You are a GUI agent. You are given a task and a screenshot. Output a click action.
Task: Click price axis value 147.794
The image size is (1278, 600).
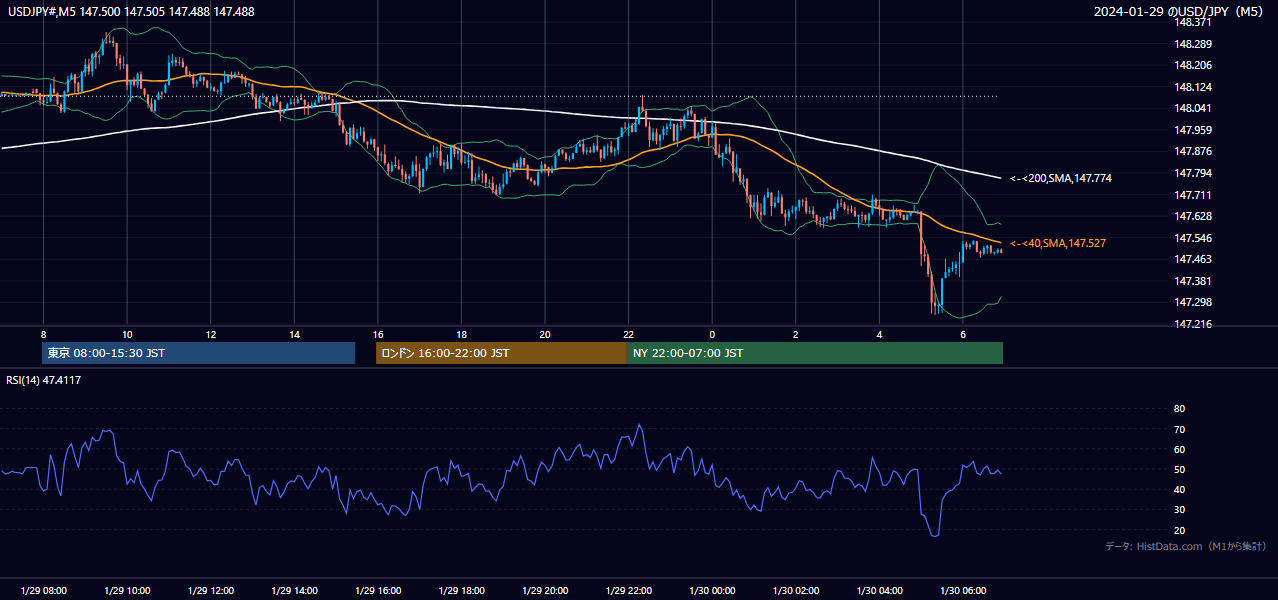point(1193,173)
